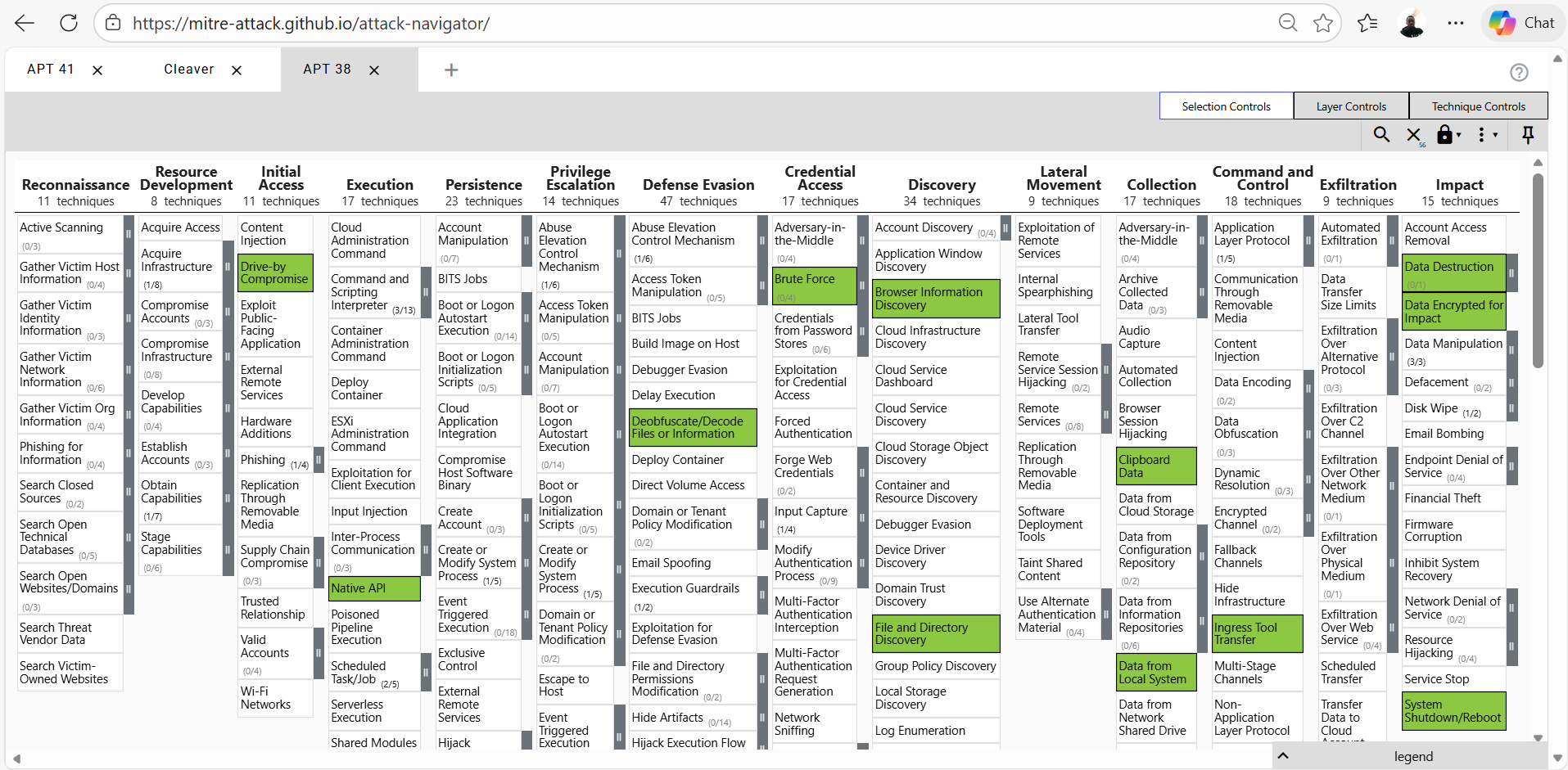Expand Account Manipulation sub-techniques under Persistence
The height and width of the screenshot is (770, 1568).
tap(526, 241)
